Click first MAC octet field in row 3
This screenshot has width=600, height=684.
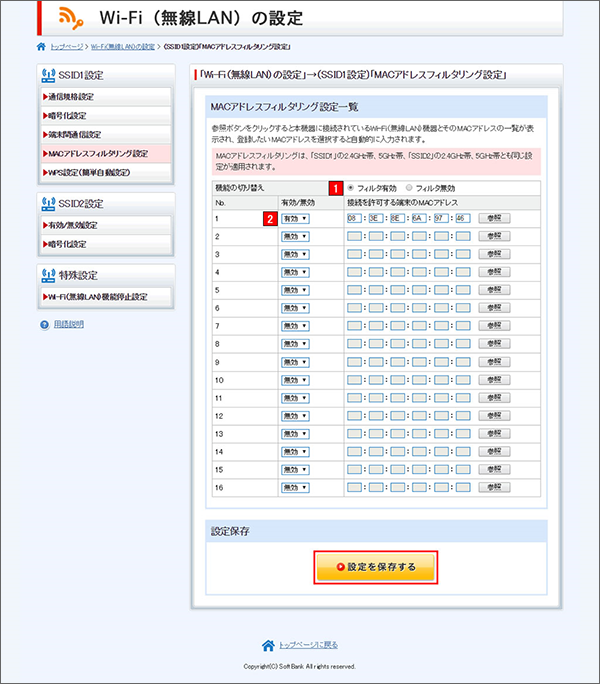354,254
